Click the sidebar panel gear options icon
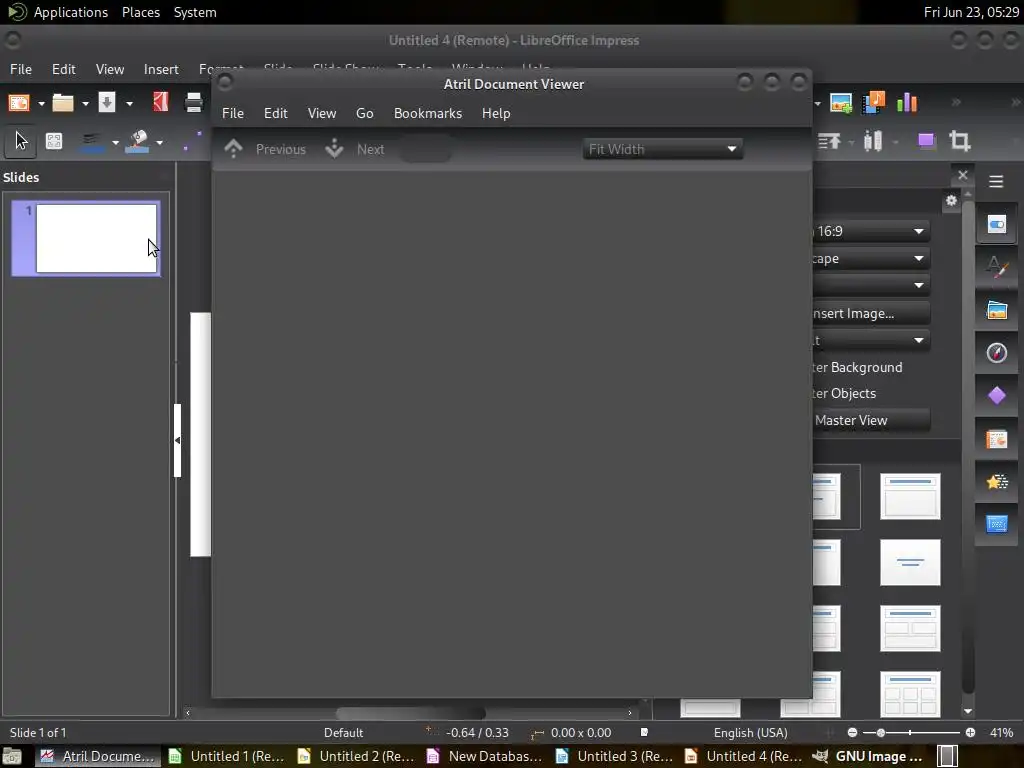Screen dimensions: 1024x768 951,200
